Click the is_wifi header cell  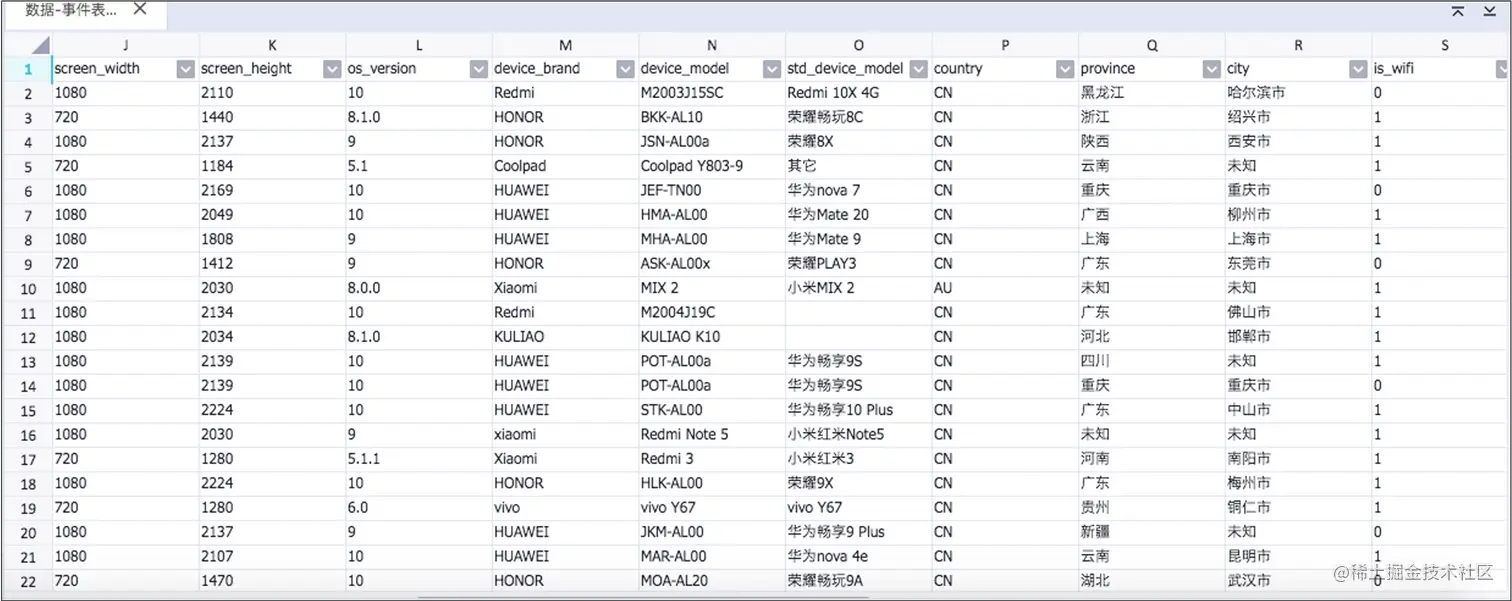pyautogui.click(x=1441, y=69)
